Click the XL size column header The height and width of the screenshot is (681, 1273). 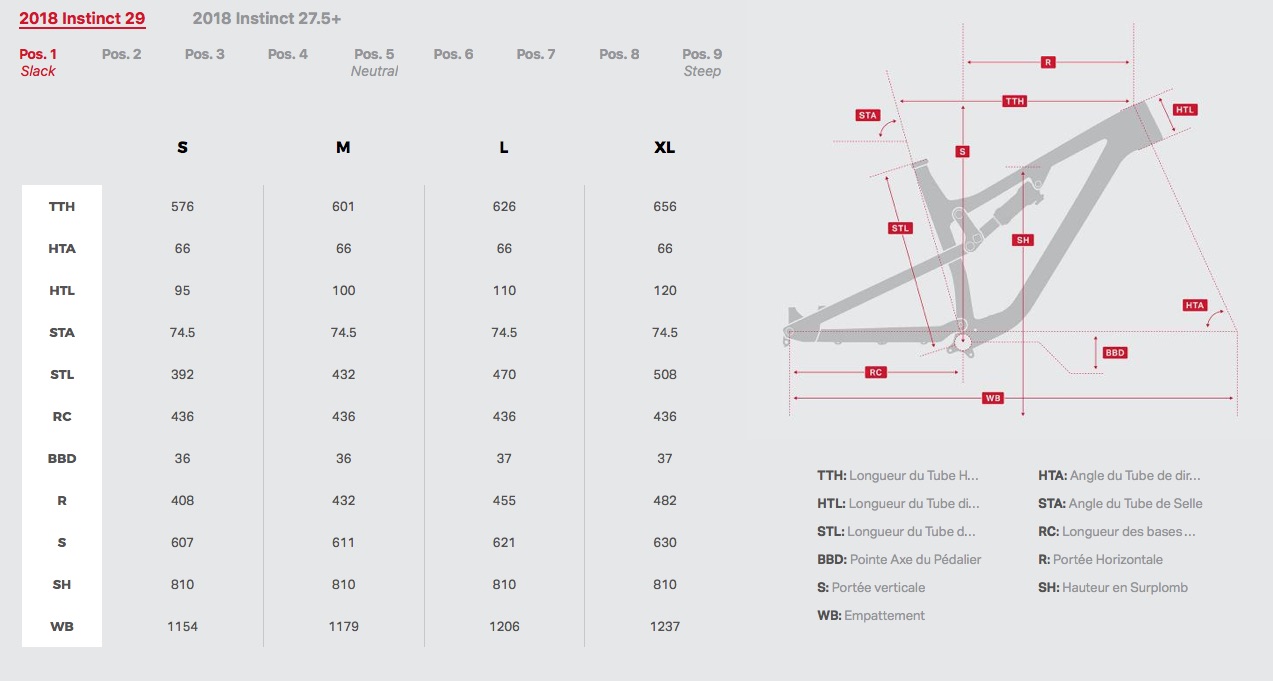coord(665,147)
